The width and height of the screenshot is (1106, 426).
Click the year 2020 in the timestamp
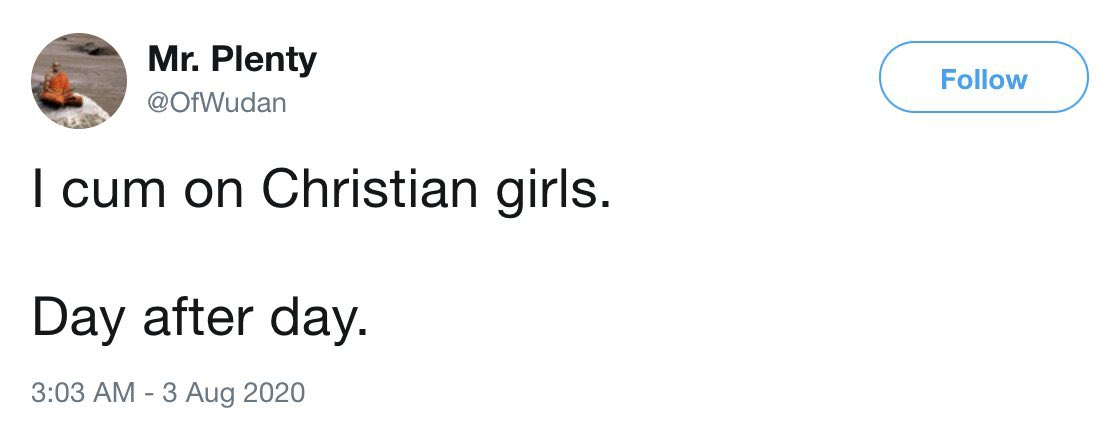pos(271,391)
